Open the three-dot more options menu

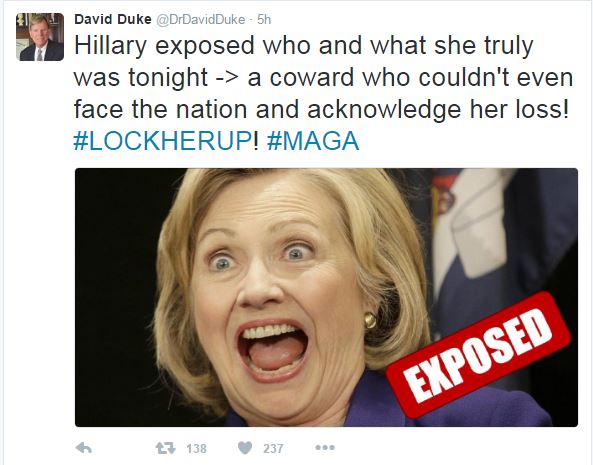click(x=325, y=448)
